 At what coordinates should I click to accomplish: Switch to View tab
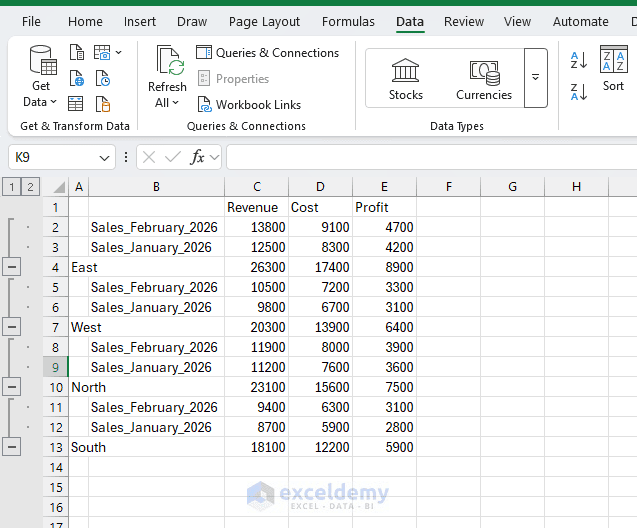point(517,22)
